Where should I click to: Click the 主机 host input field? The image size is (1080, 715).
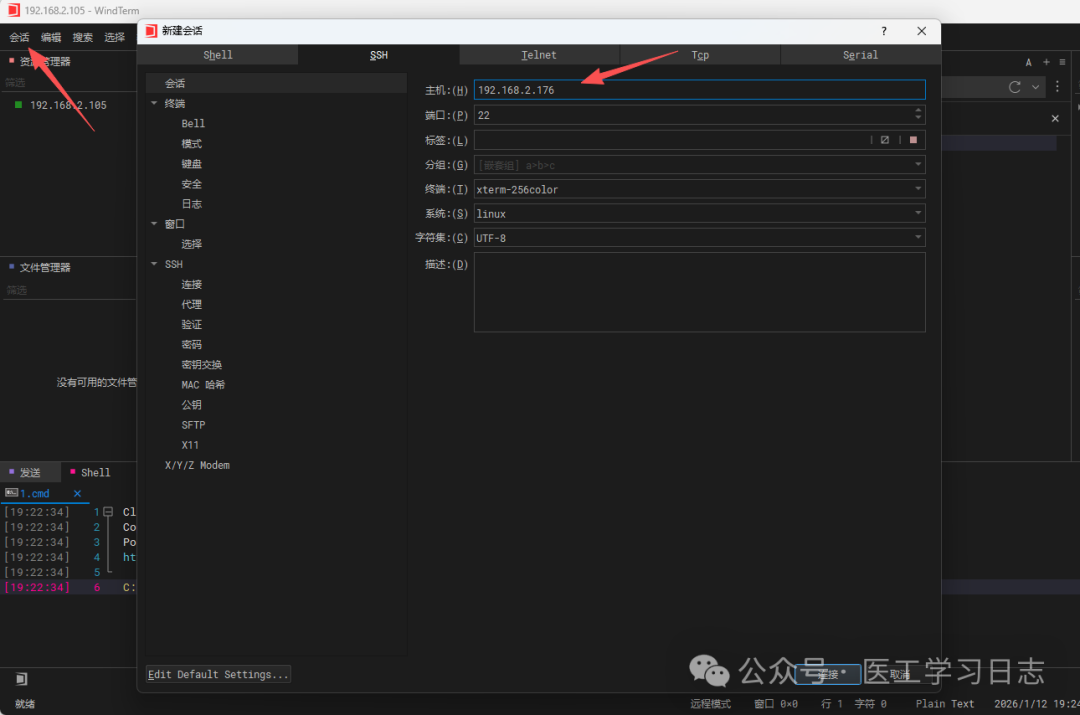click(x=698, y=90)
